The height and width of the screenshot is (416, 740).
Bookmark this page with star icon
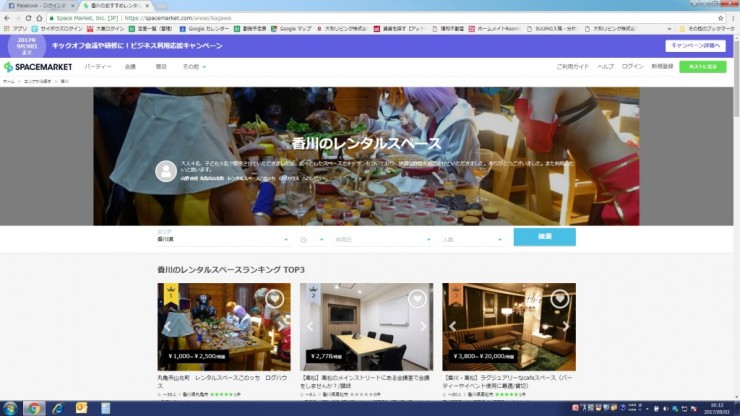pyautogui.click(x=721, y=18)
